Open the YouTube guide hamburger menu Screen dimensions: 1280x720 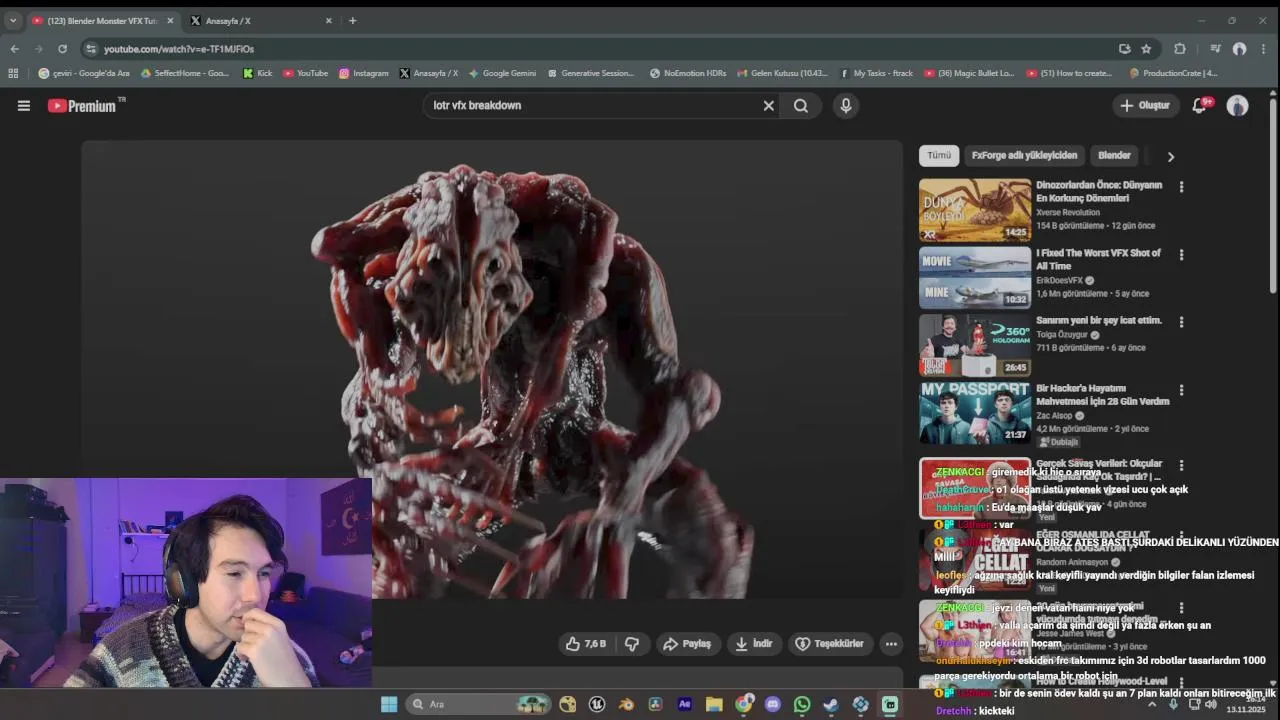pos(24,105)
